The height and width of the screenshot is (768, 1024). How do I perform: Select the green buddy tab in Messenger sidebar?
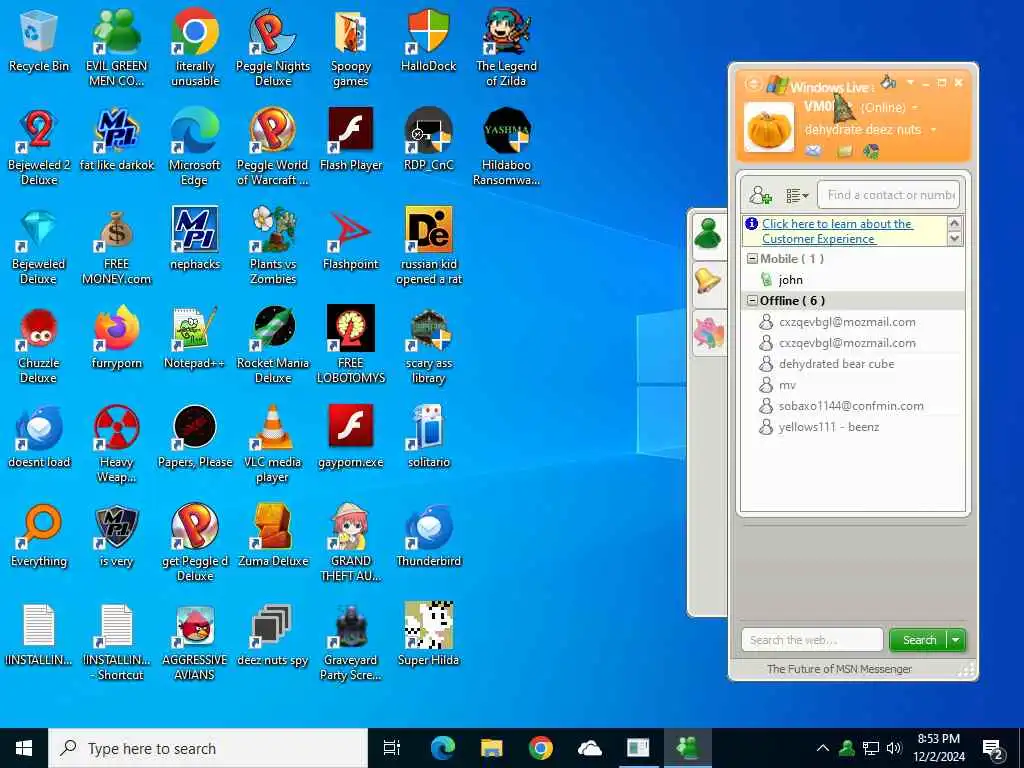709,234
